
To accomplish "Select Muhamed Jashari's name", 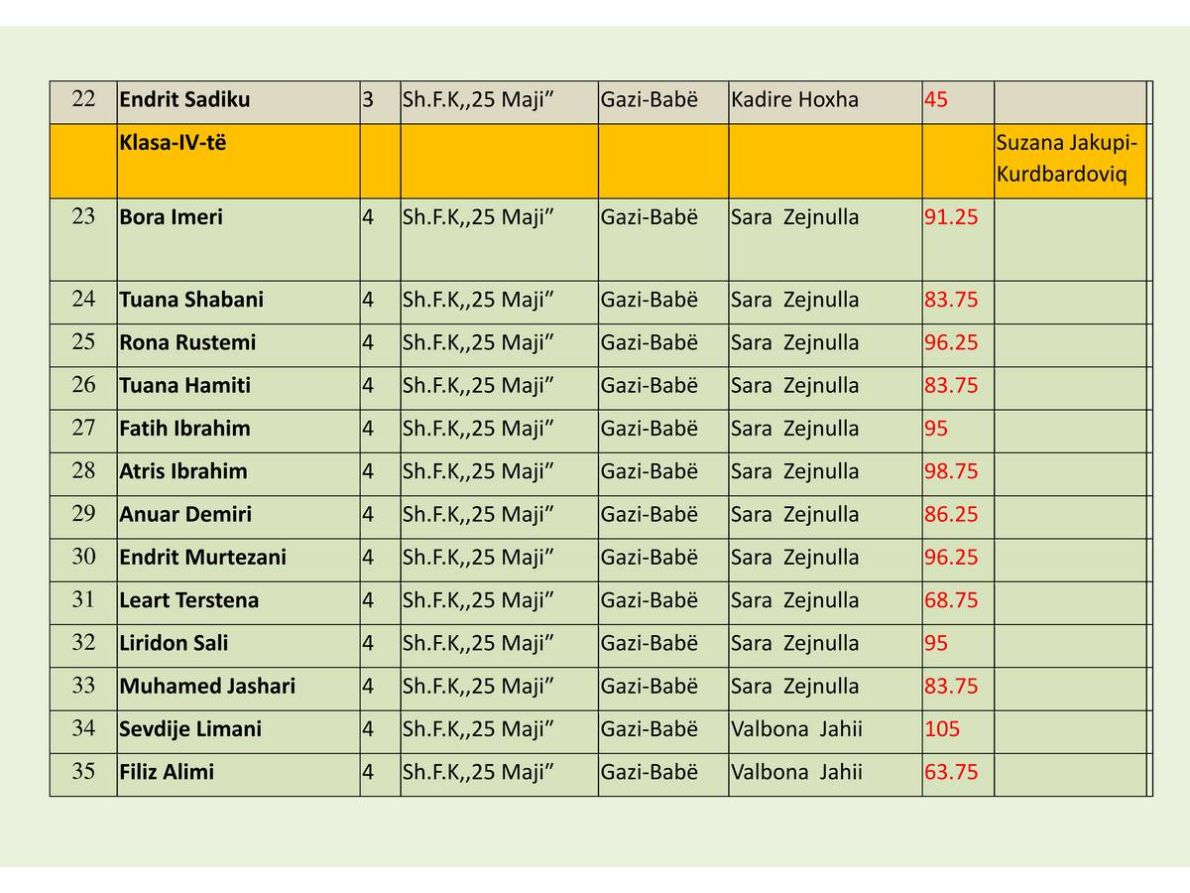I will pyautogui.click(x=207, y=686).
